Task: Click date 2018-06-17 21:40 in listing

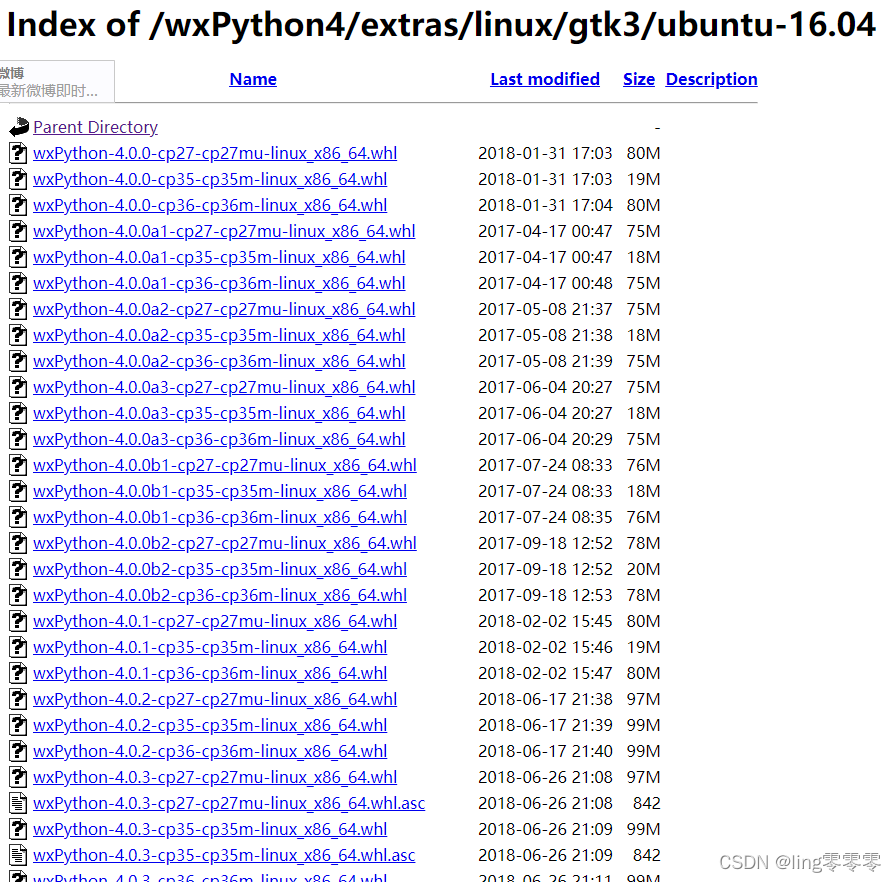Action: tap(545, 751)
